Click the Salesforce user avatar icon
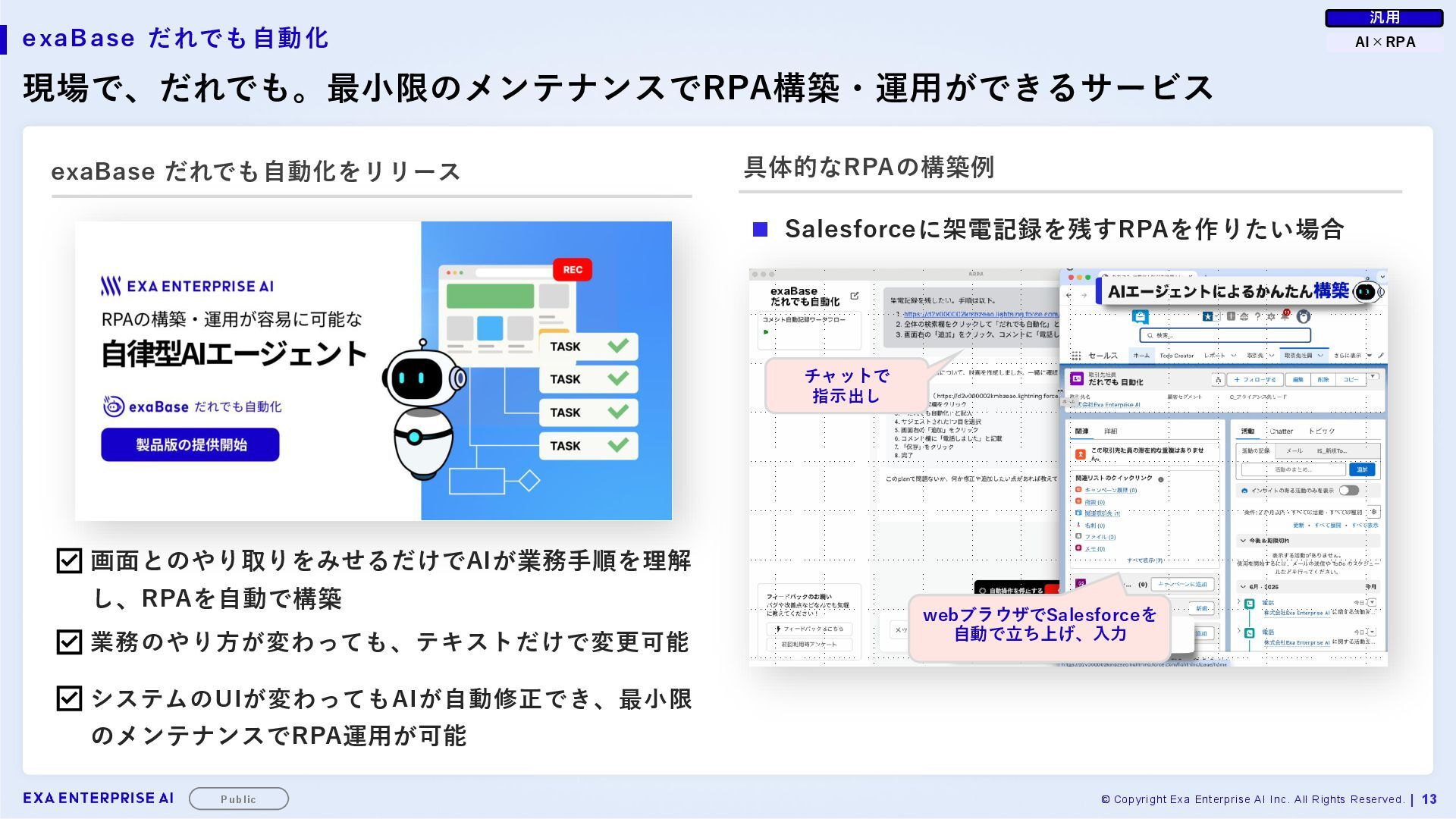Viewport: 1456px width, 819px height. (1304, 316)
